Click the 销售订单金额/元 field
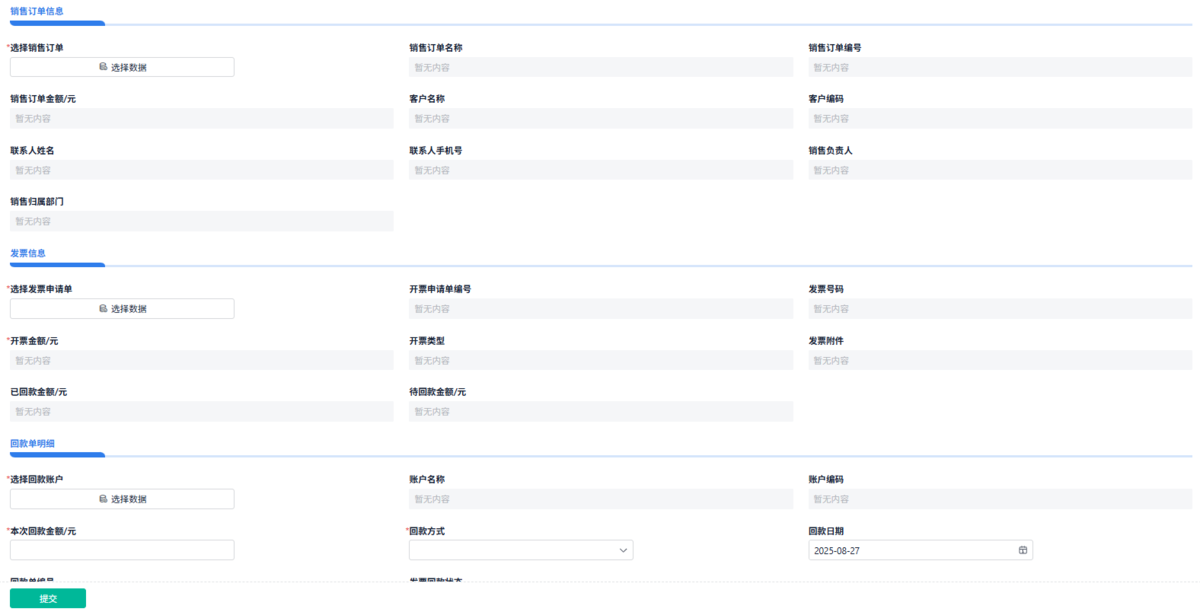This screenshot has width=1200, height=612. pyautogui.click(x=202, y=118)
